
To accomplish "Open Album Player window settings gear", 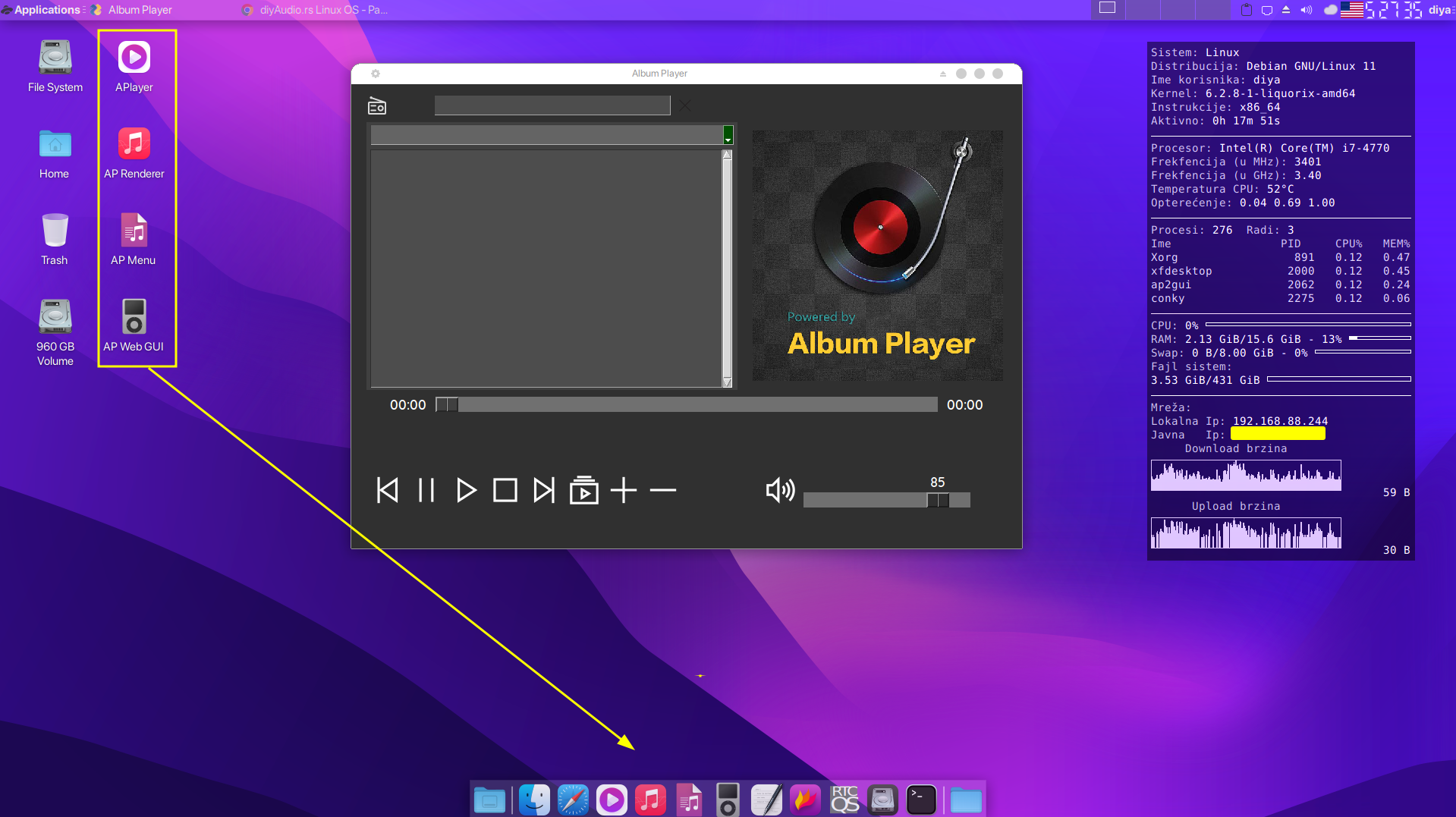I will tap(376, 74).
